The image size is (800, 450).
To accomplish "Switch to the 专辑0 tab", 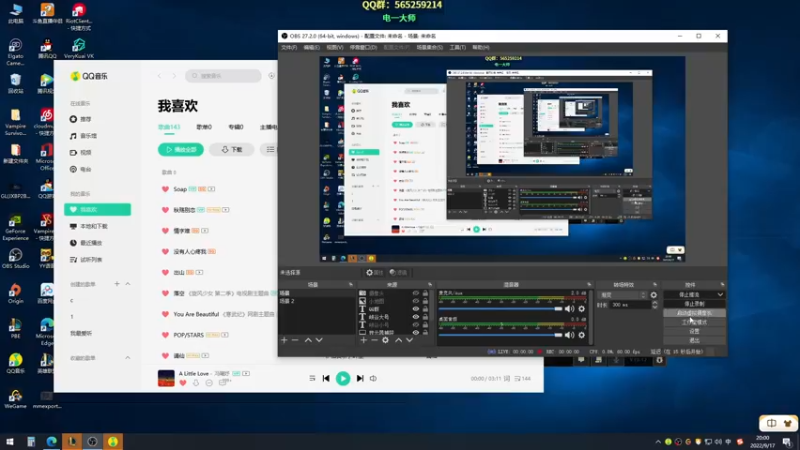I will [236, 127].
